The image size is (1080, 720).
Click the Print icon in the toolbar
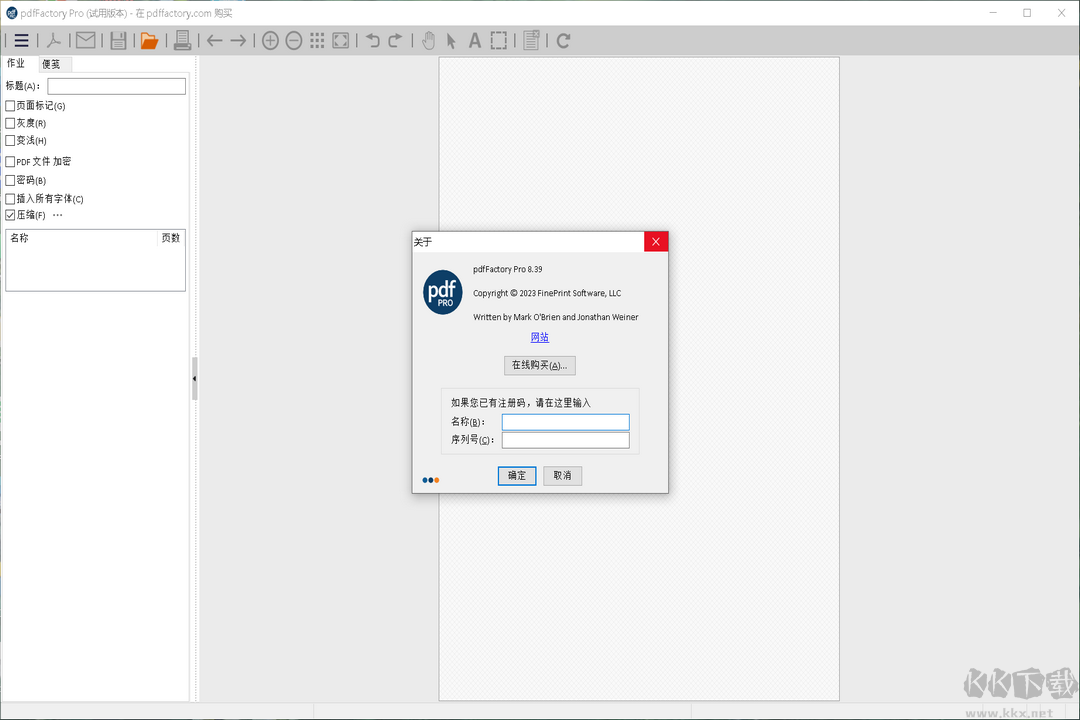coord(183,41)
